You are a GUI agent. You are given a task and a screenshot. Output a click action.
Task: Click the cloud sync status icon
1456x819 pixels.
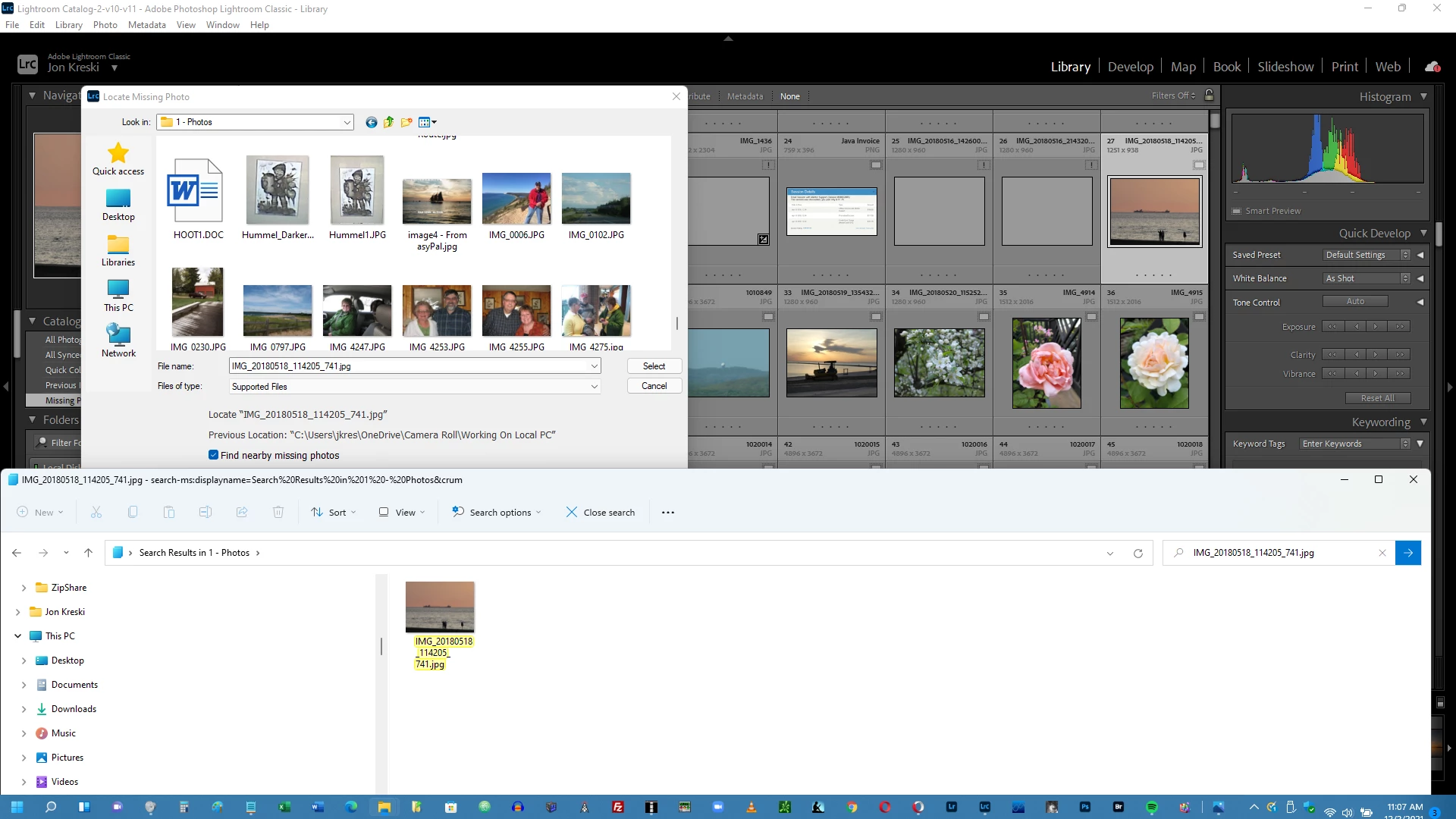tap(1432, 67)
